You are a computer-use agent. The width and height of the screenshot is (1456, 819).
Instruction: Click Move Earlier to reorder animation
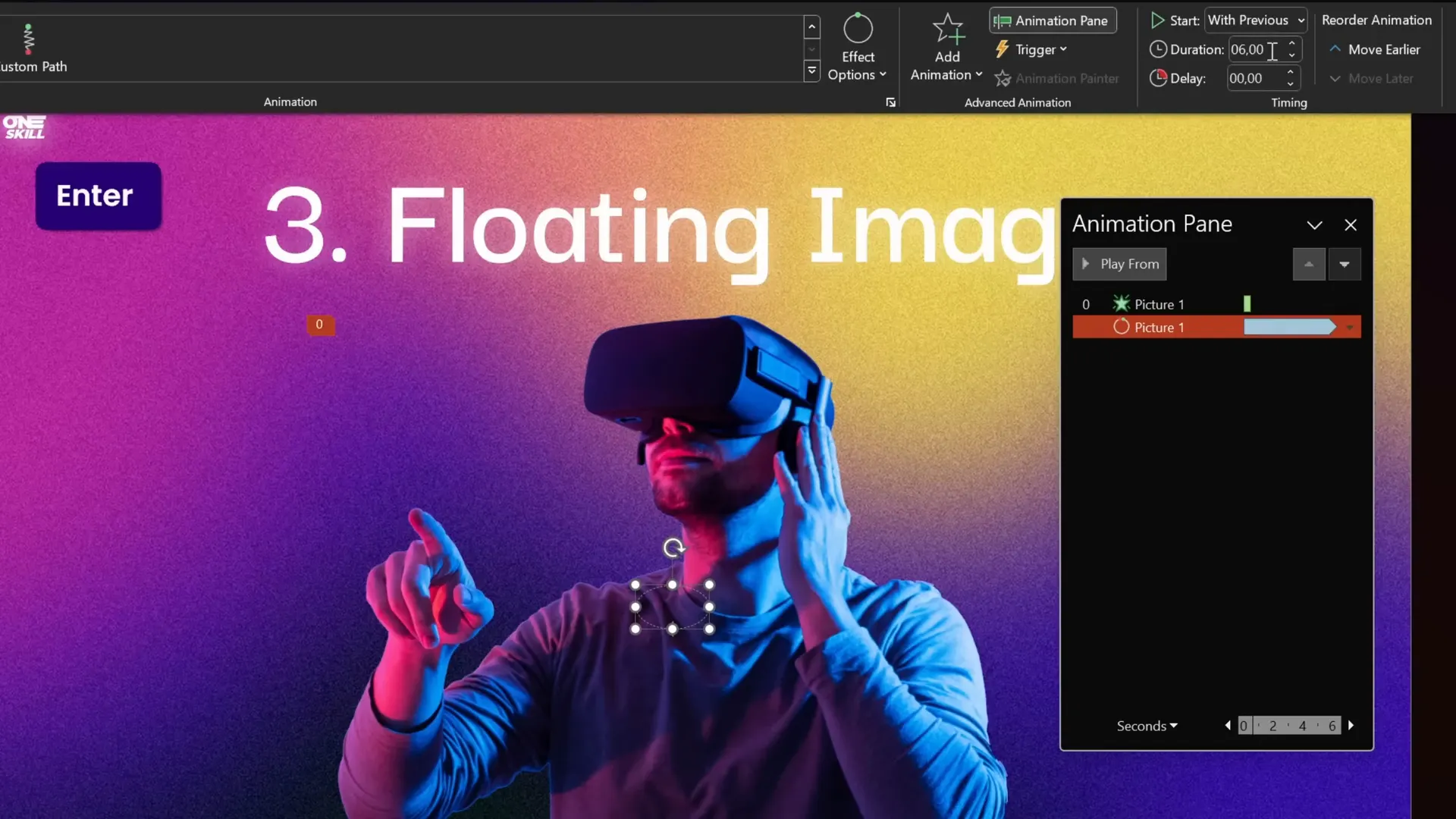tap(1374, 49)
